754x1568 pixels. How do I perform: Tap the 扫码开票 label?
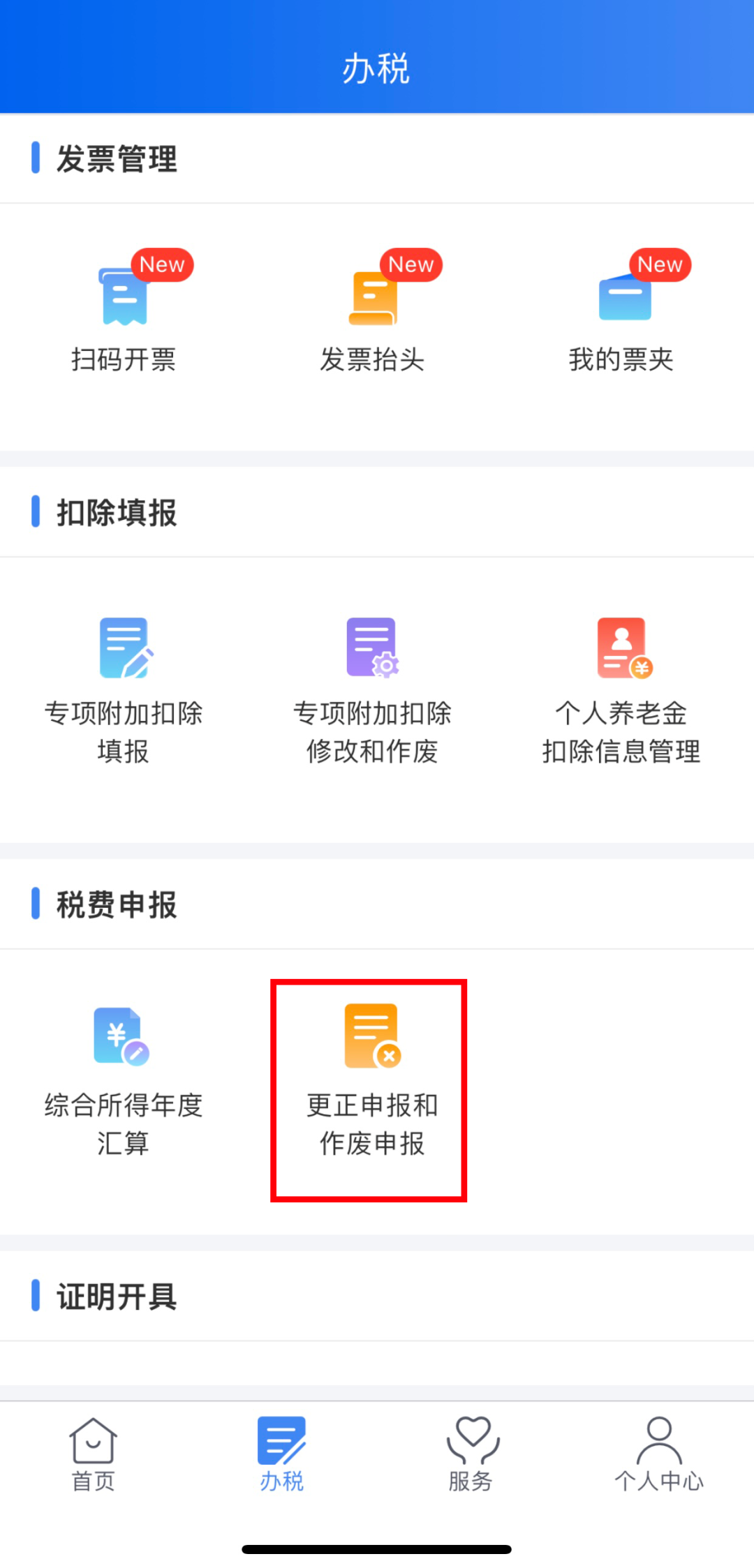[124, 360]
